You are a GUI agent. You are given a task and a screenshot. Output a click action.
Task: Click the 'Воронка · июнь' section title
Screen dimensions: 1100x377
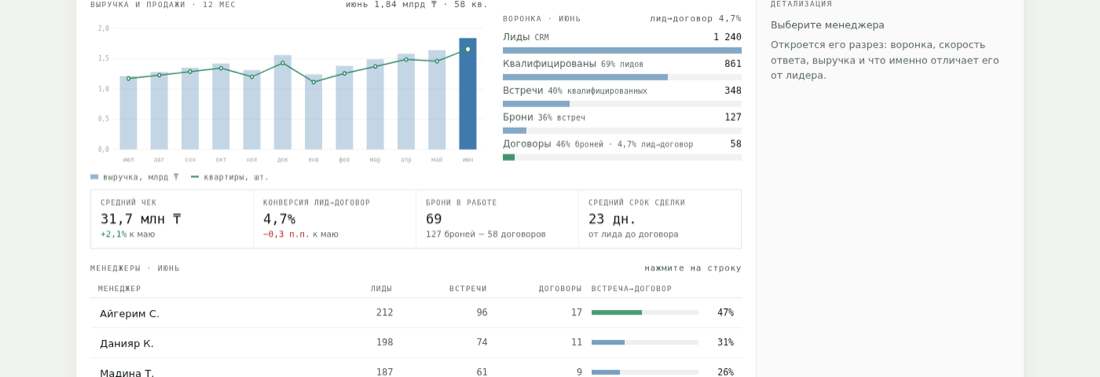point(542,18)
